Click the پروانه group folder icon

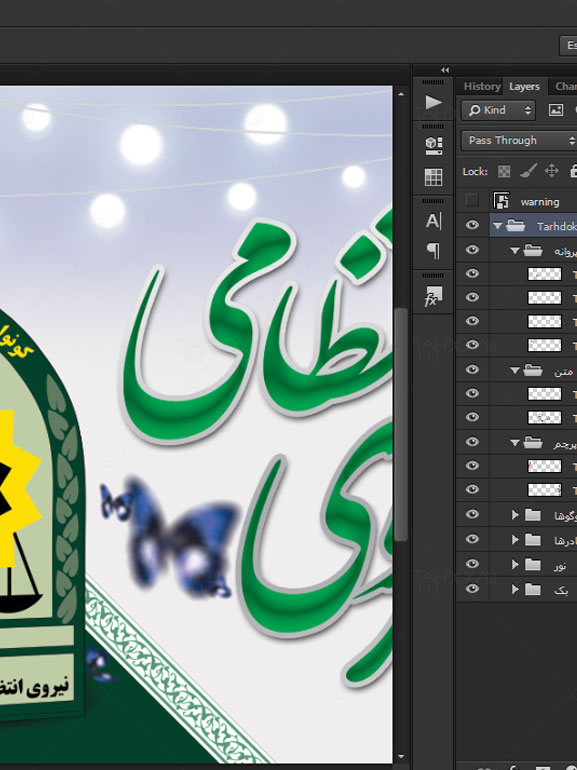pyautogui.click(x=533, y=250)
